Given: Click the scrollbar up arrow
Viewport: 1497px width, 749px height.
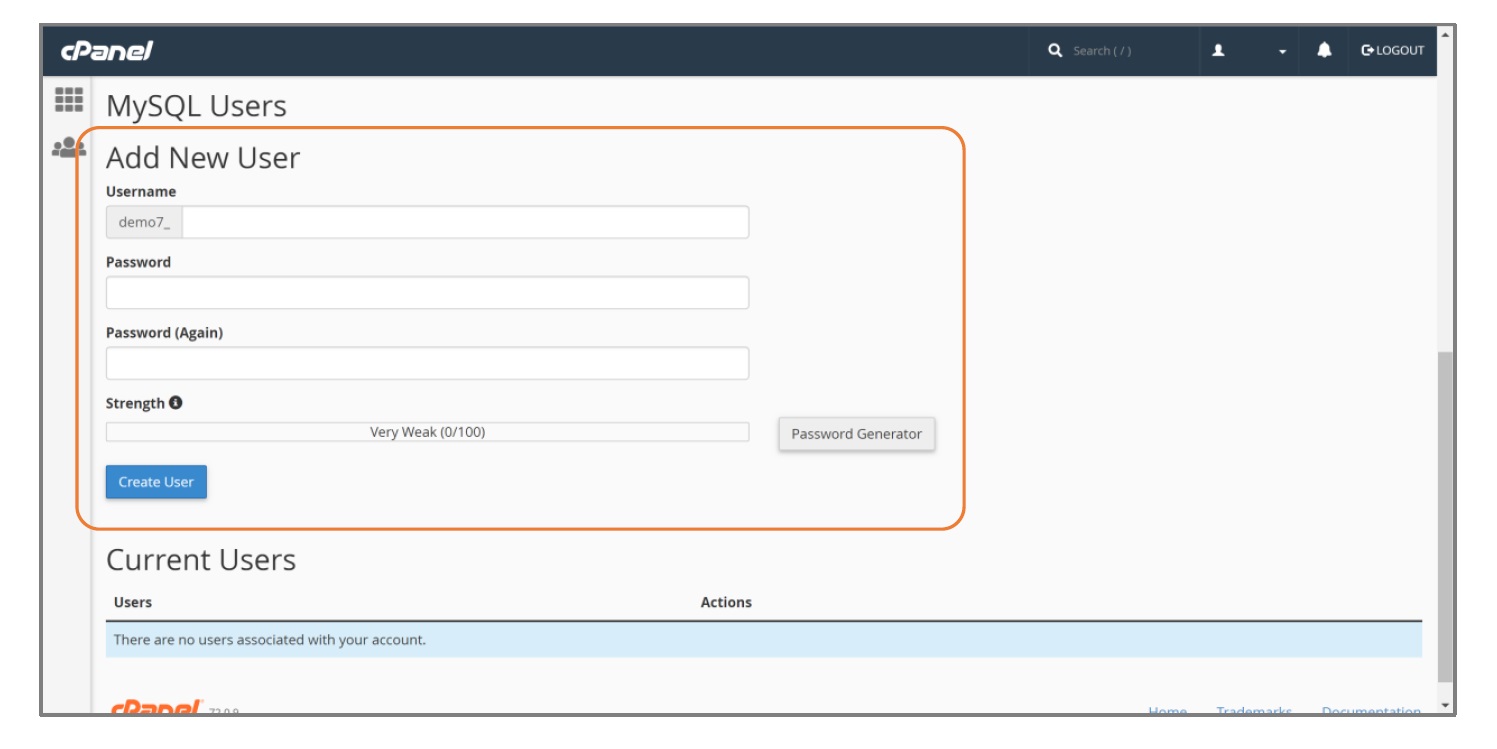Looking at the screenshot, I should (x=1445, y=35).
